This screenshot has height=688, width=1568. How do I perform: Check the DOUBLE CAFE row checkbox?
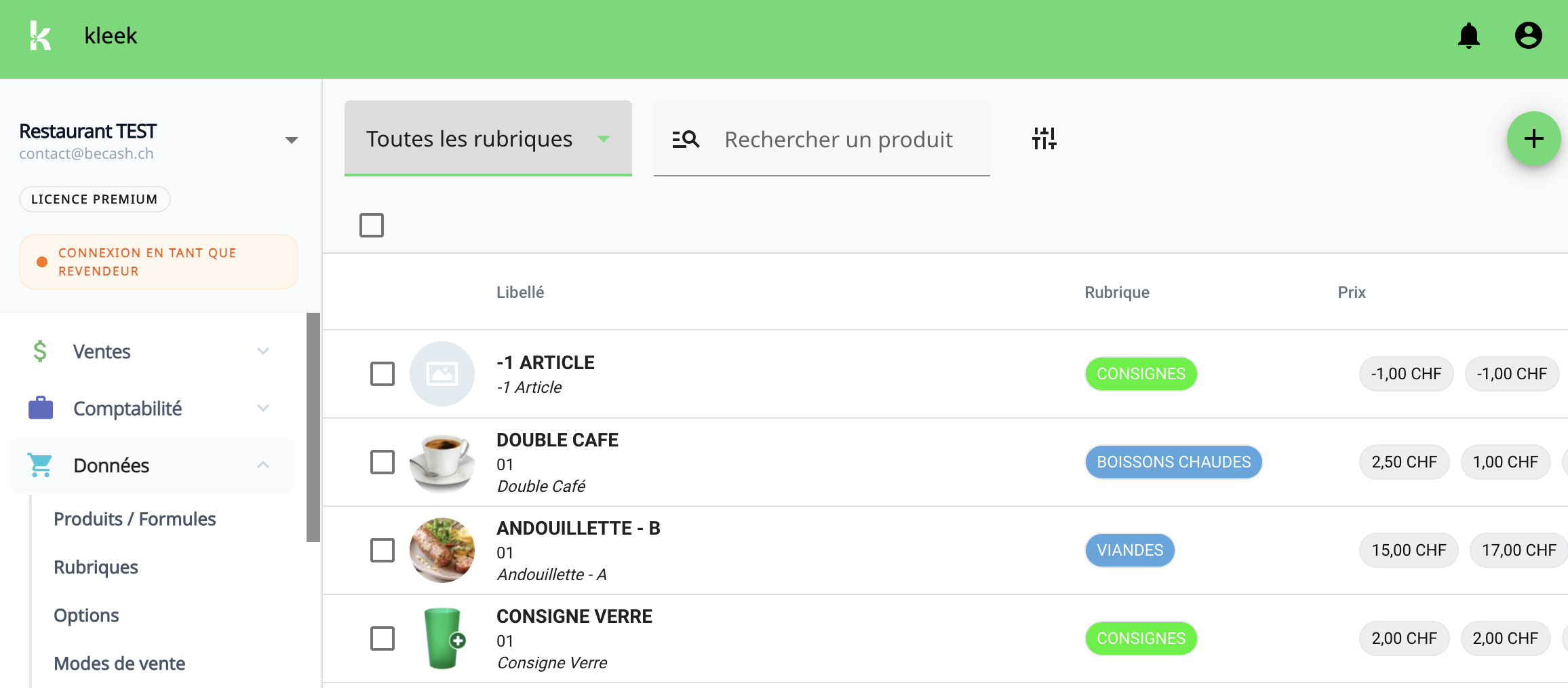coord(383,462)
